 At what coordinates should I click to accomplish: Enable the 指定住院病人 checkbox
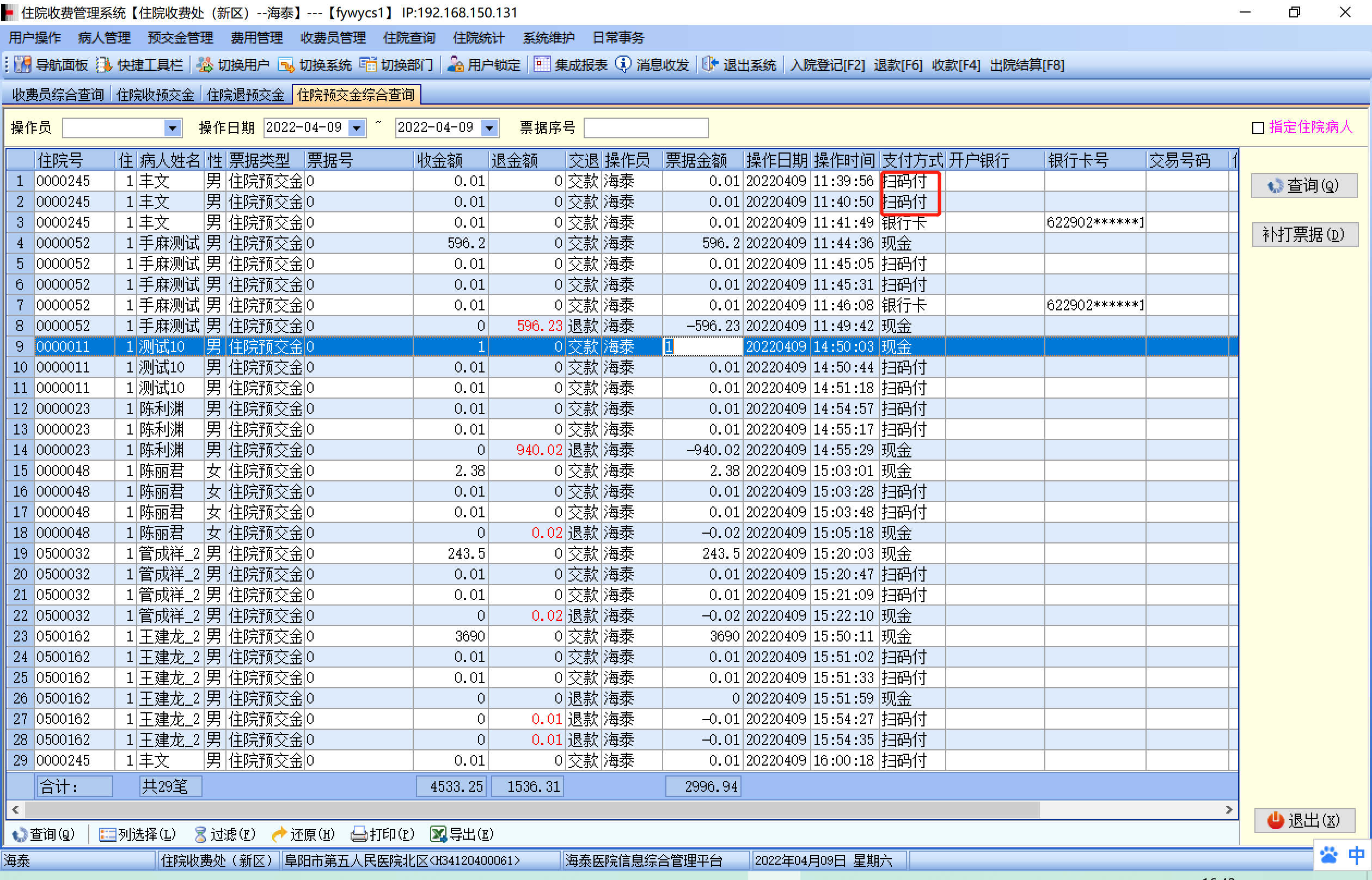[x=1257, y=128]
